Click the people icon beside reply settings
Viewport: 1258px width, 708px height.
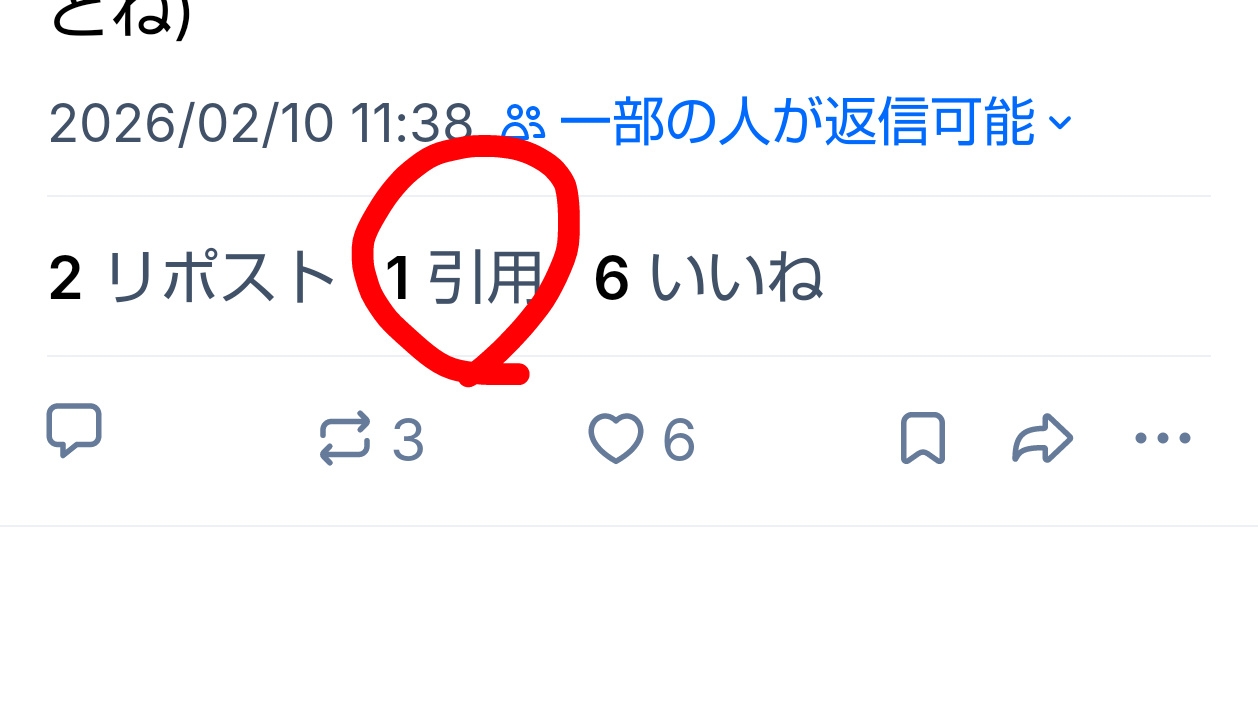(x=523, y=124)
